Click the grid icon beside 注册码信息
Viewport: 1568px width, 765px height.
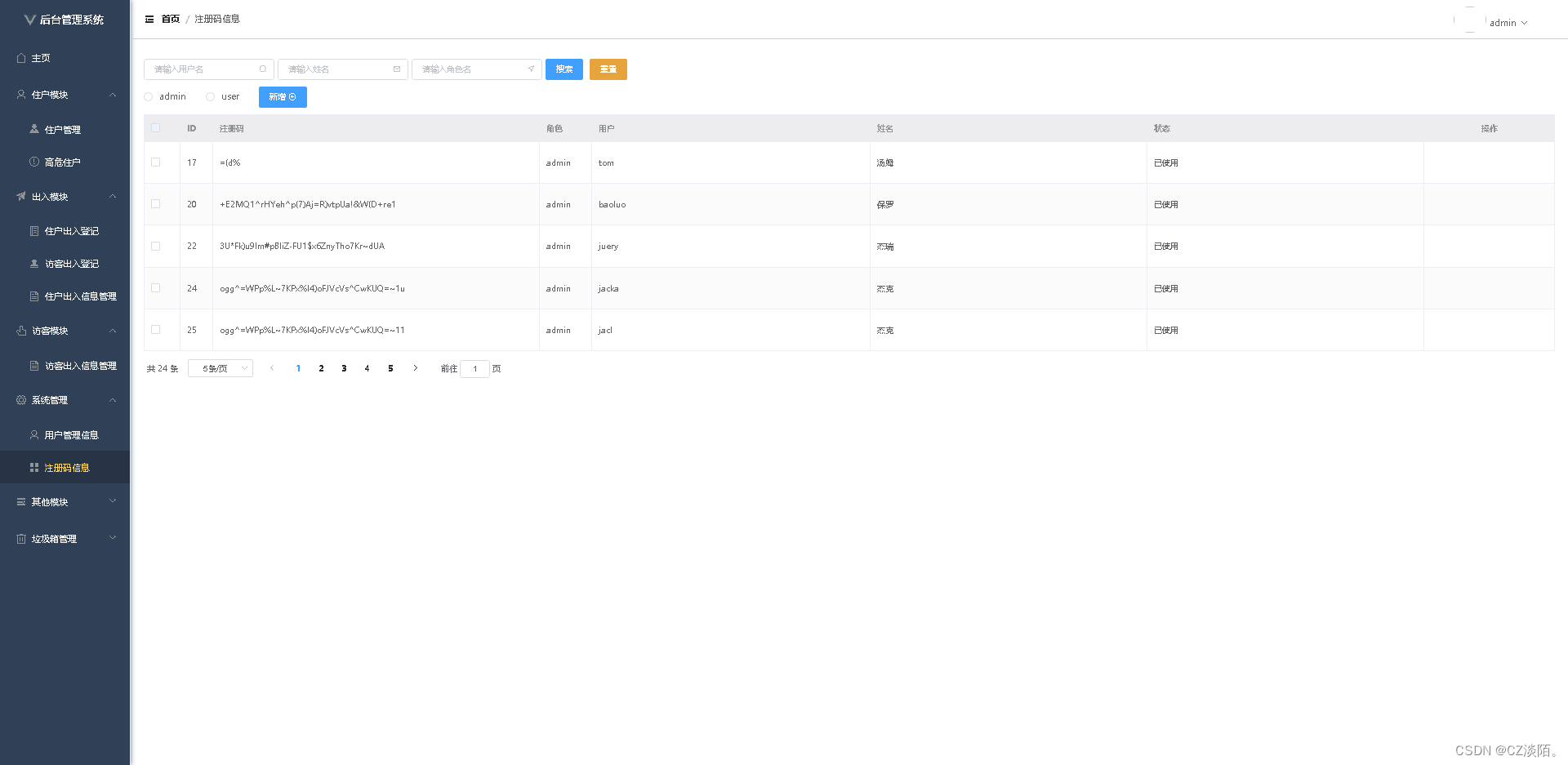click(x=34, y=468)
